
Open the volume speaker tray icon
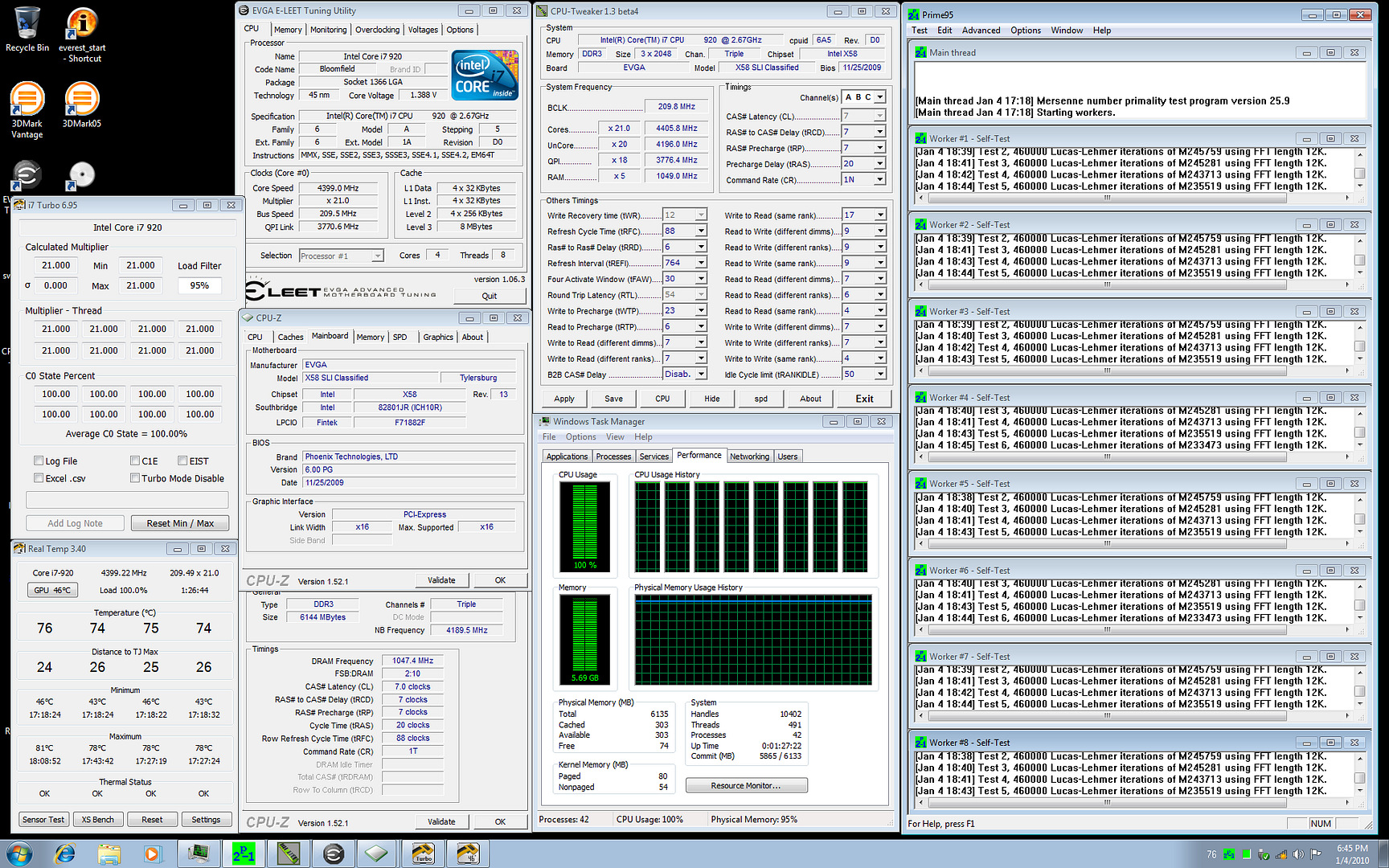point(1298,854)
